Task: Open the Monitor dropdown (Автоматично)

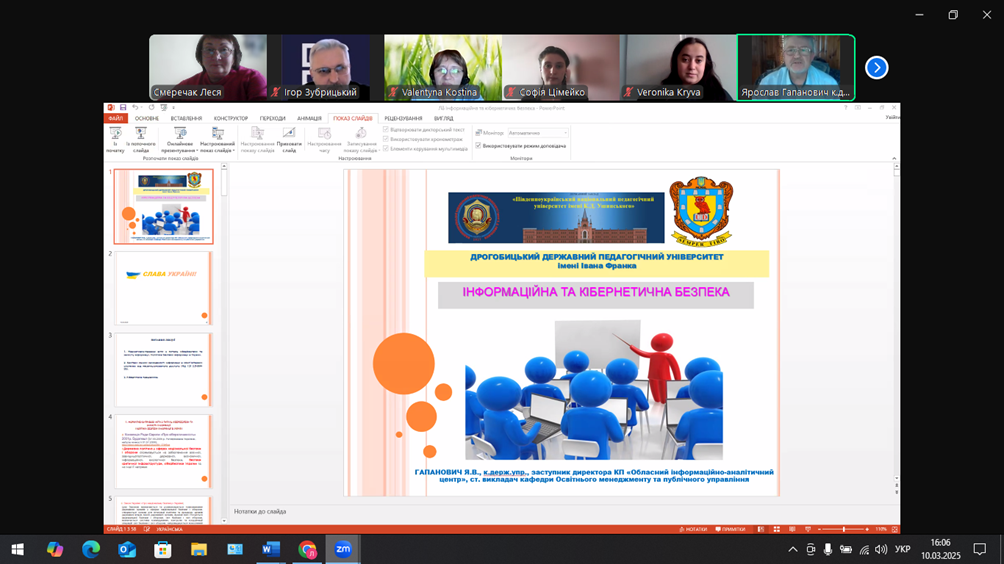Action: pyautogui.click(x=538, y=133)
